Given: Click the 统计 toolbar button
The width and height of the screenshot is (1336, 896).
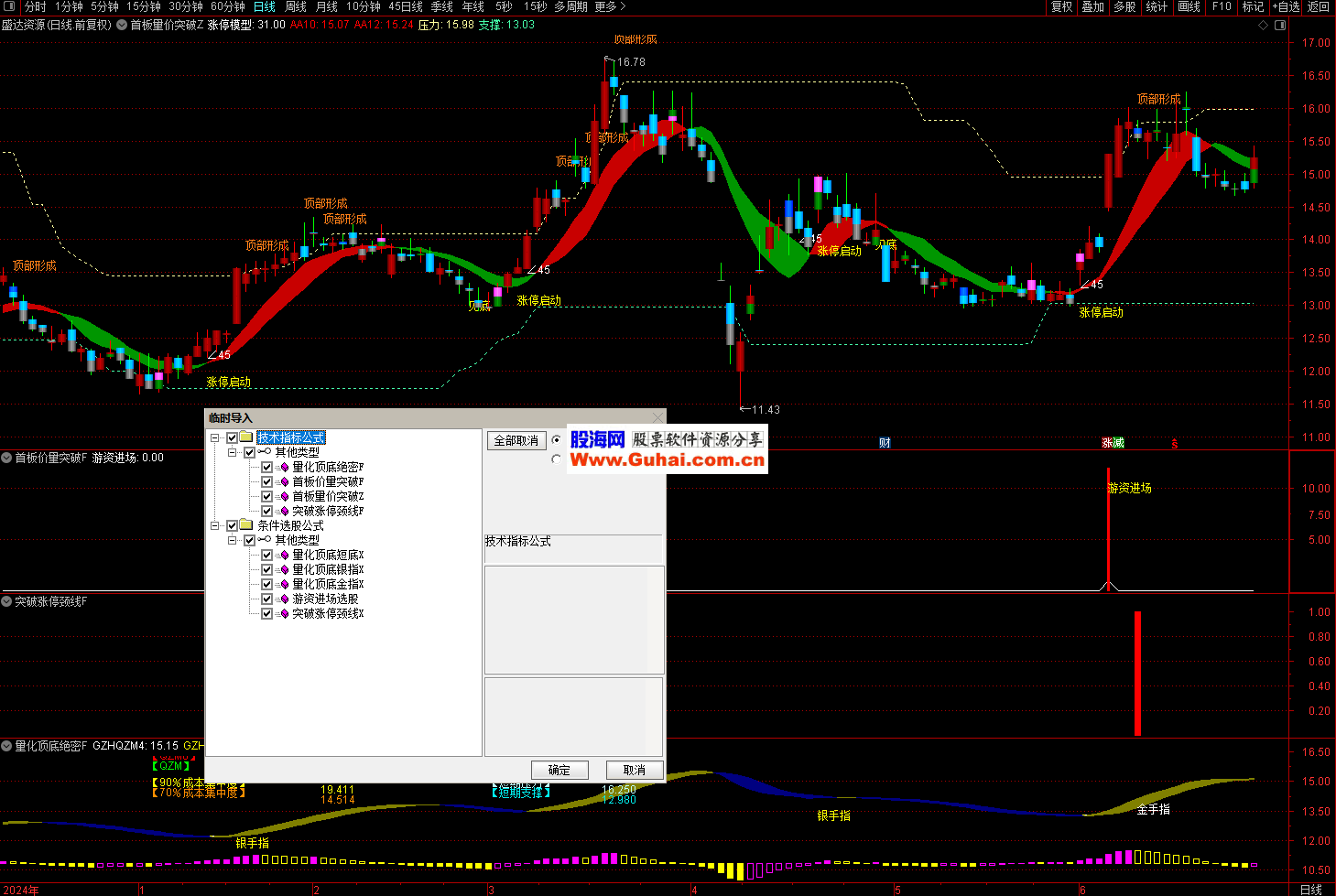Looking at the screenshot, I should point(1157,6).
